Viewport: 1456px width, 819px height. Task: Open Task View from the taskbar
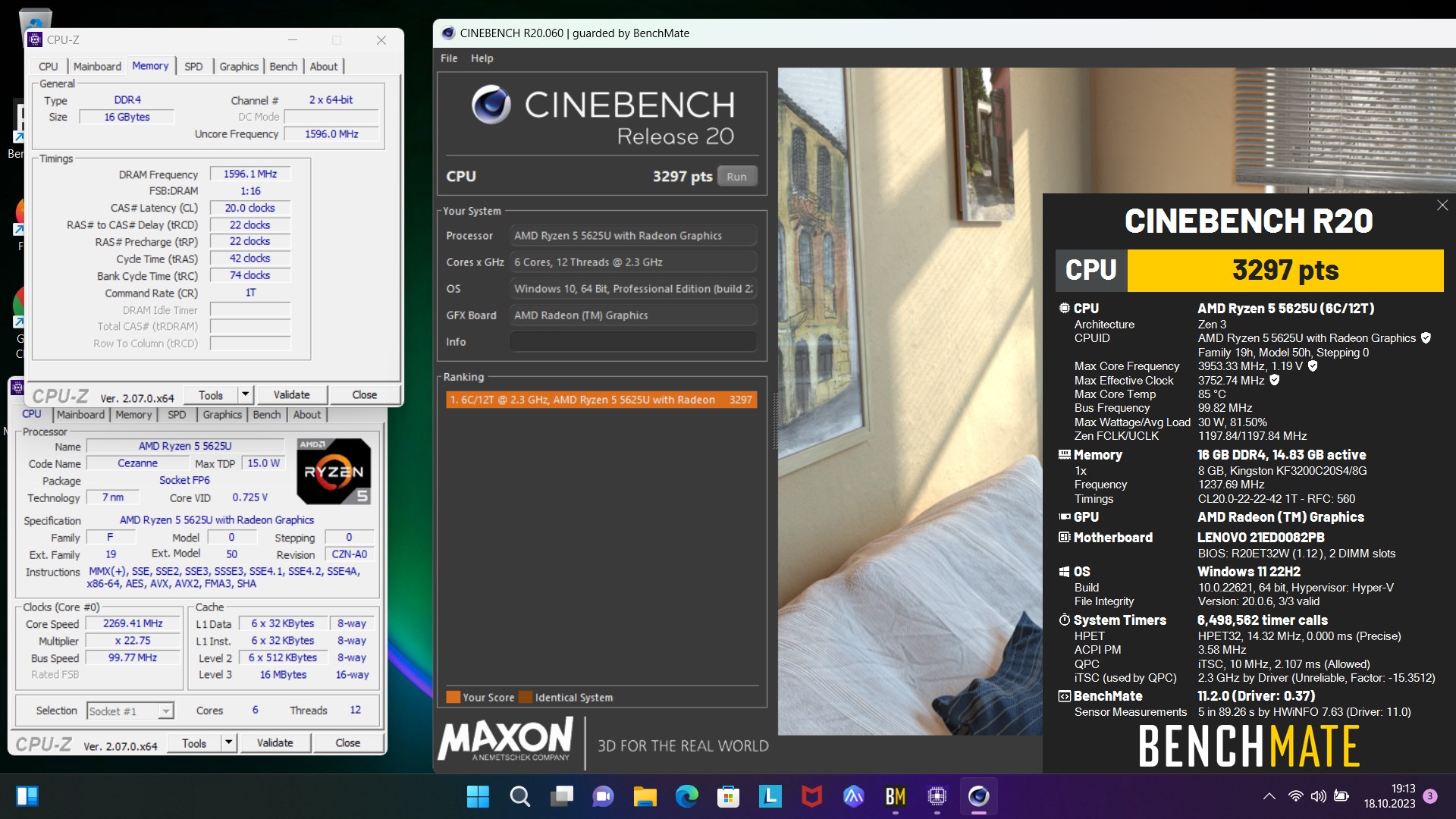[562, 796]
